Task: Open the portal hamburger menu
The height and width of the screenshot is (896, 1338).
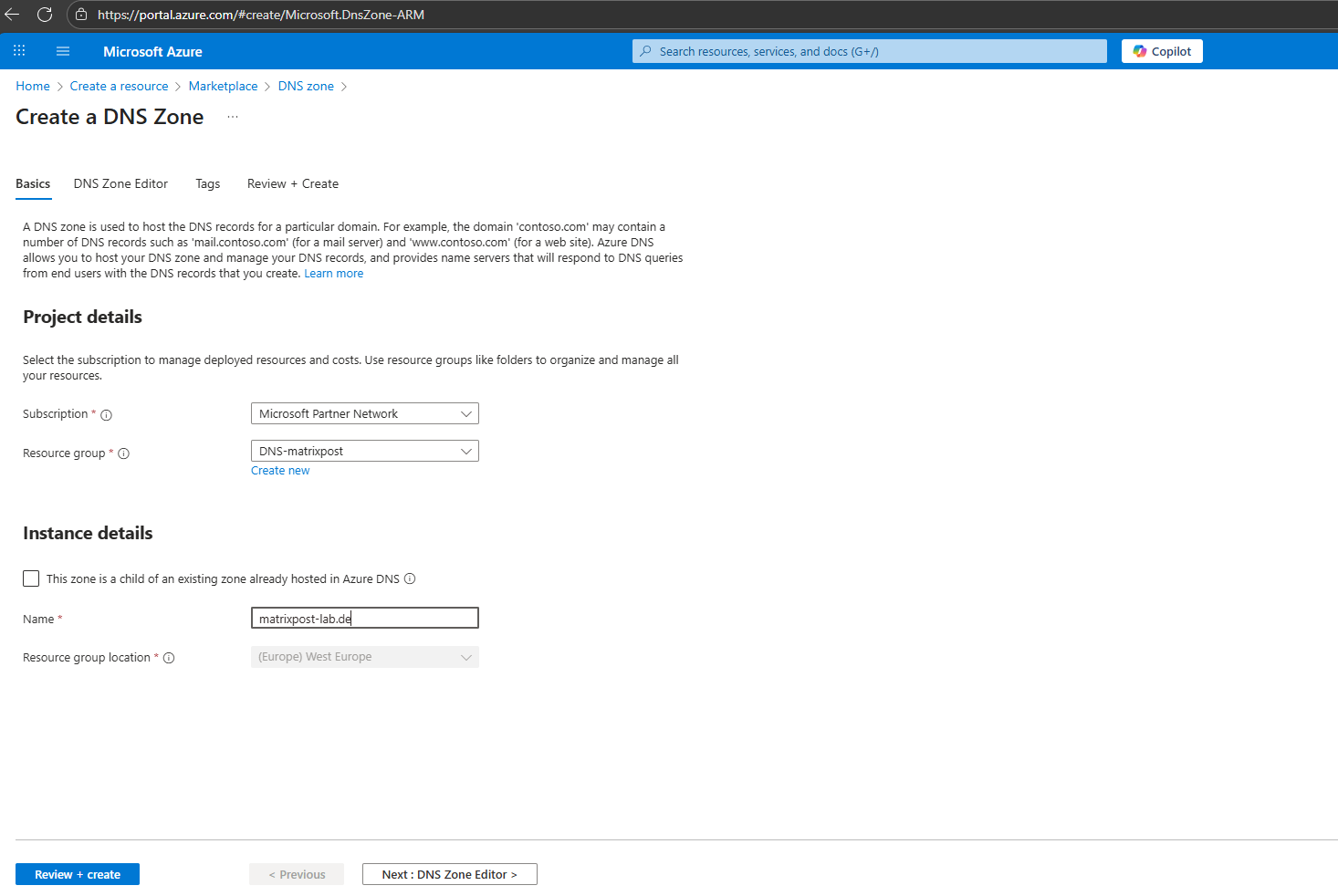Action: 63,51
